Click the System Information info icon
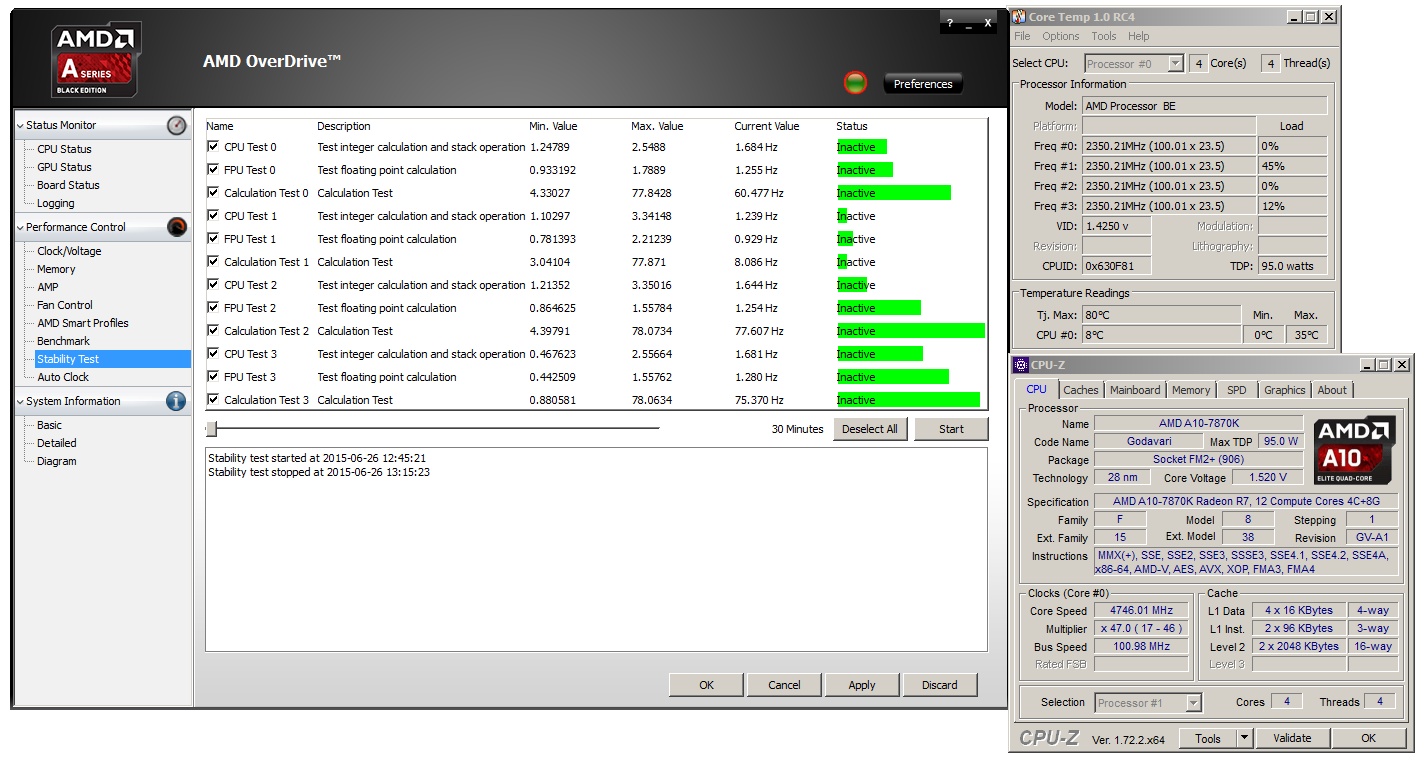This screenshot has height=762, width=1426. coord(177,401)
